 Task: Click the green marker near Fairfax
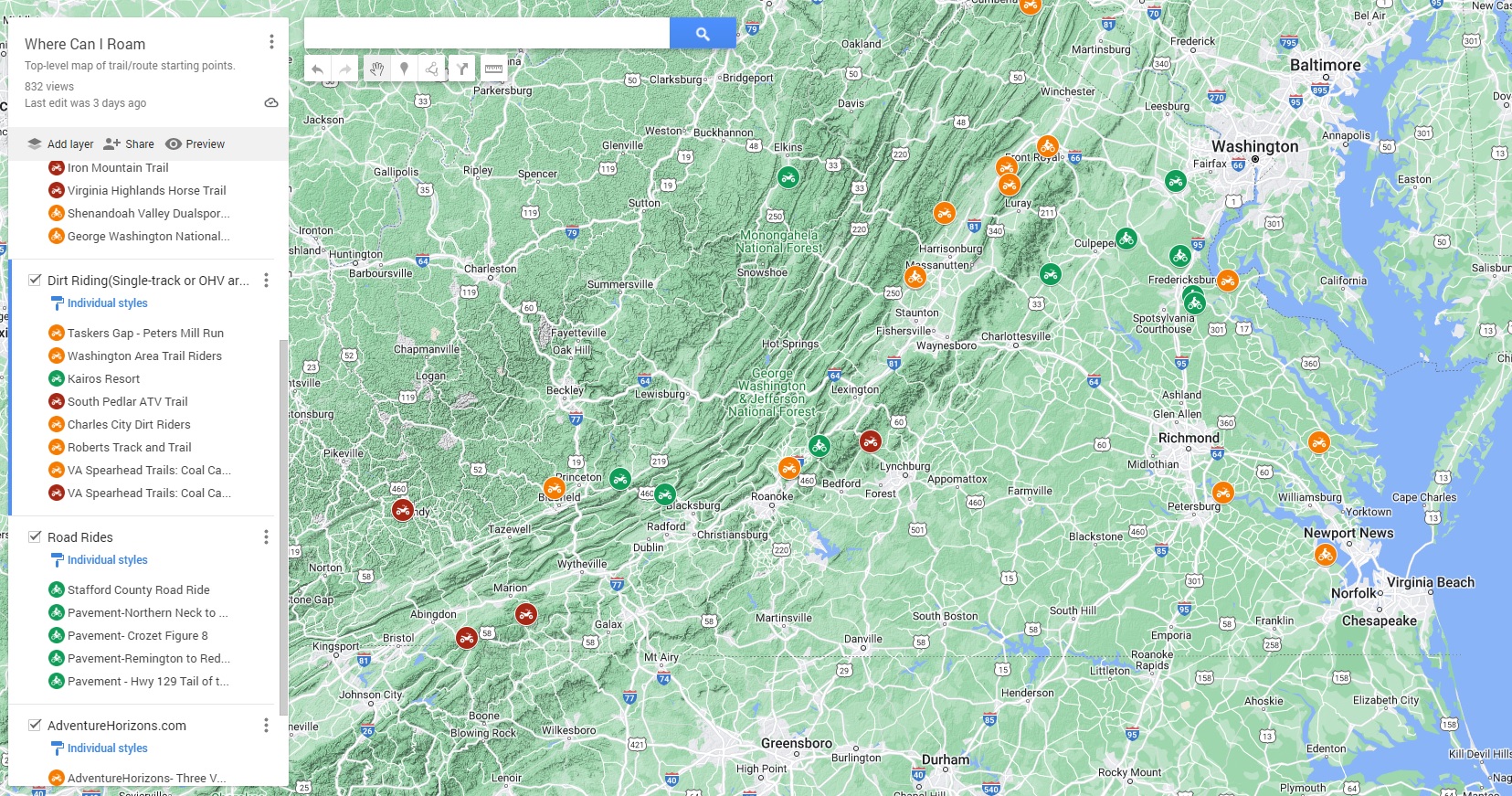(1176, 182)
